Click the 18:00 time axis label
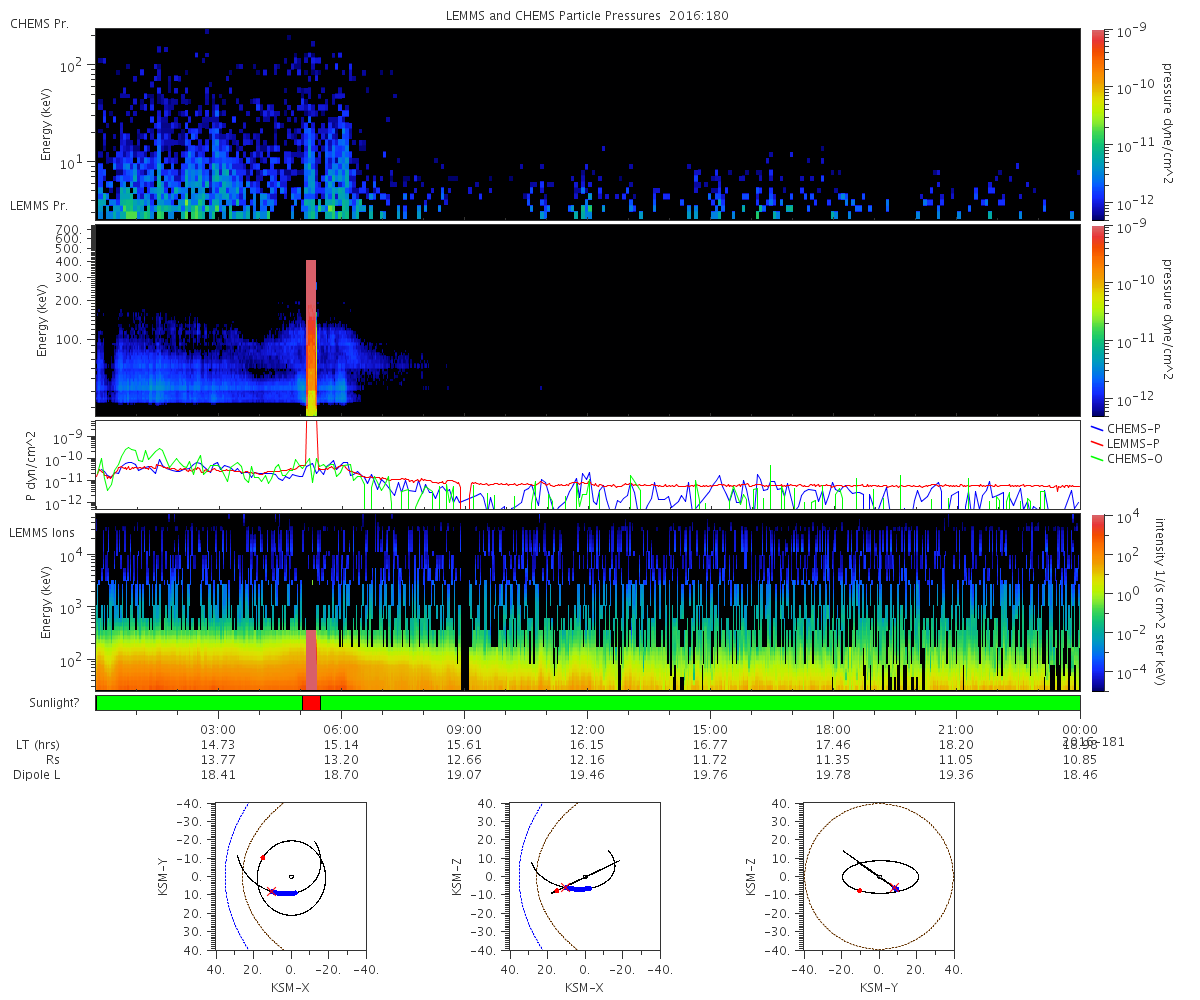The width and height of the screenshot is (1200, 1000). (x=833, y=729)
